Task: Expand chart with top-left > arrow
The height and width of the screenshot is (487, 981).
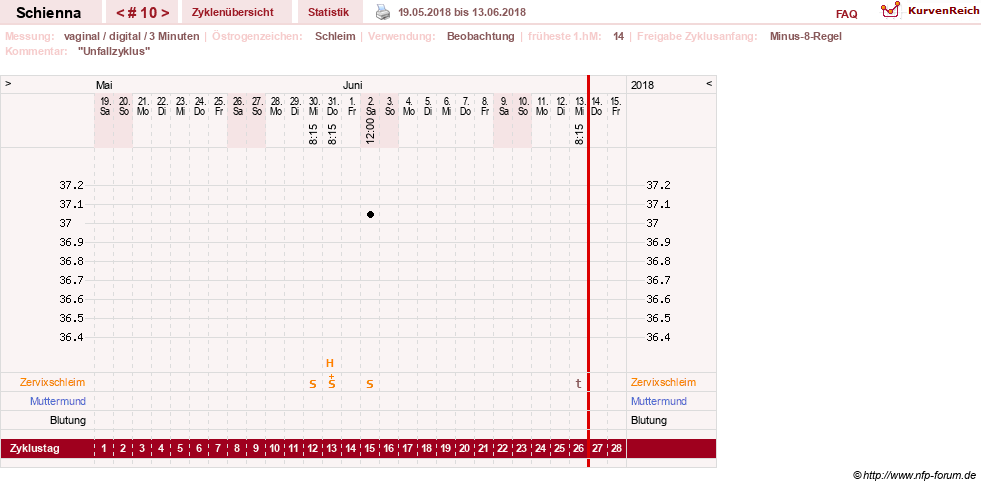Action: pos(9,83)
